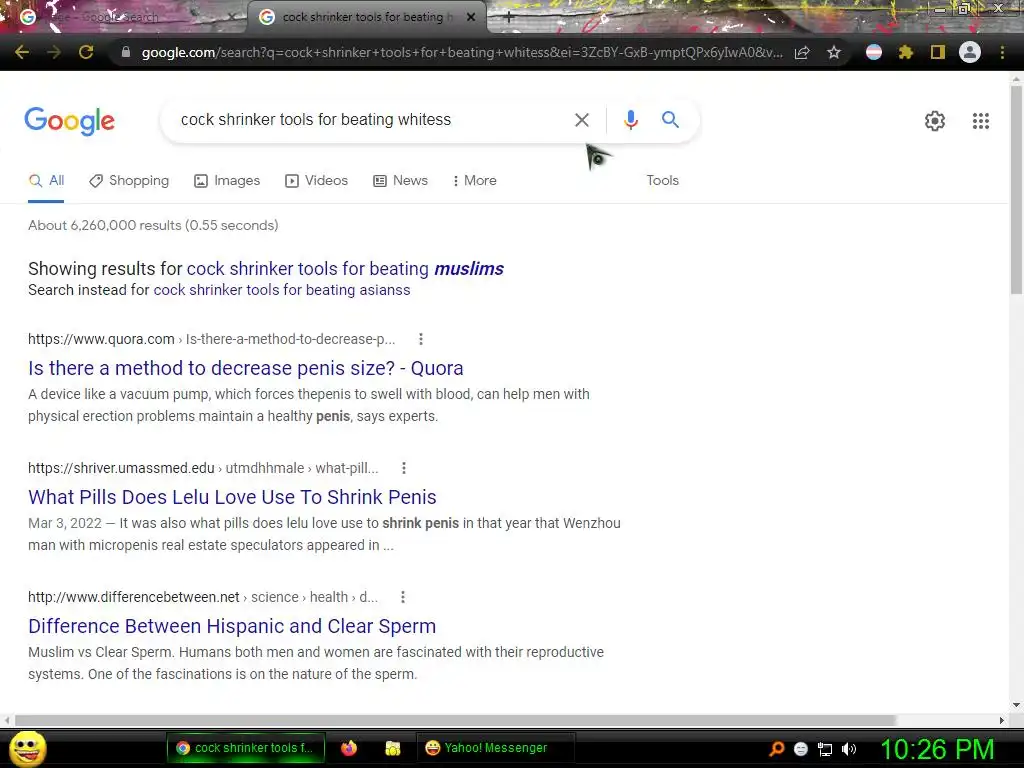Switch to Shopping results
The height and width of the screenshot is (768, 1024).
point(129,181)
